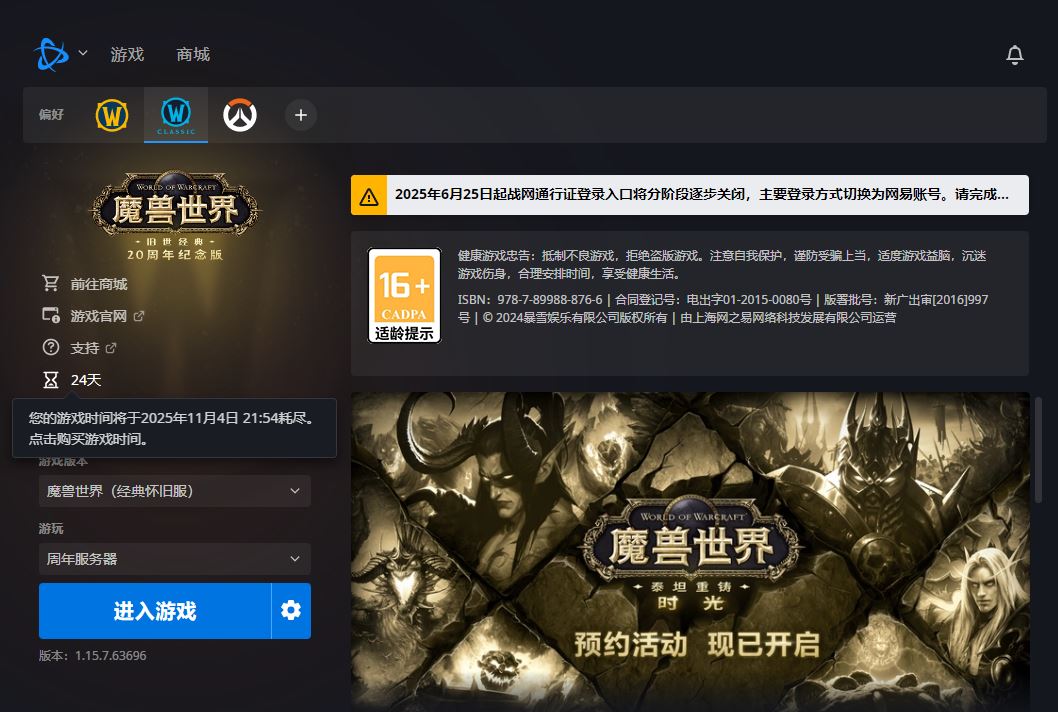Select the WoW Classic tab
1058x712 pixels.
[x=176, y=115]
